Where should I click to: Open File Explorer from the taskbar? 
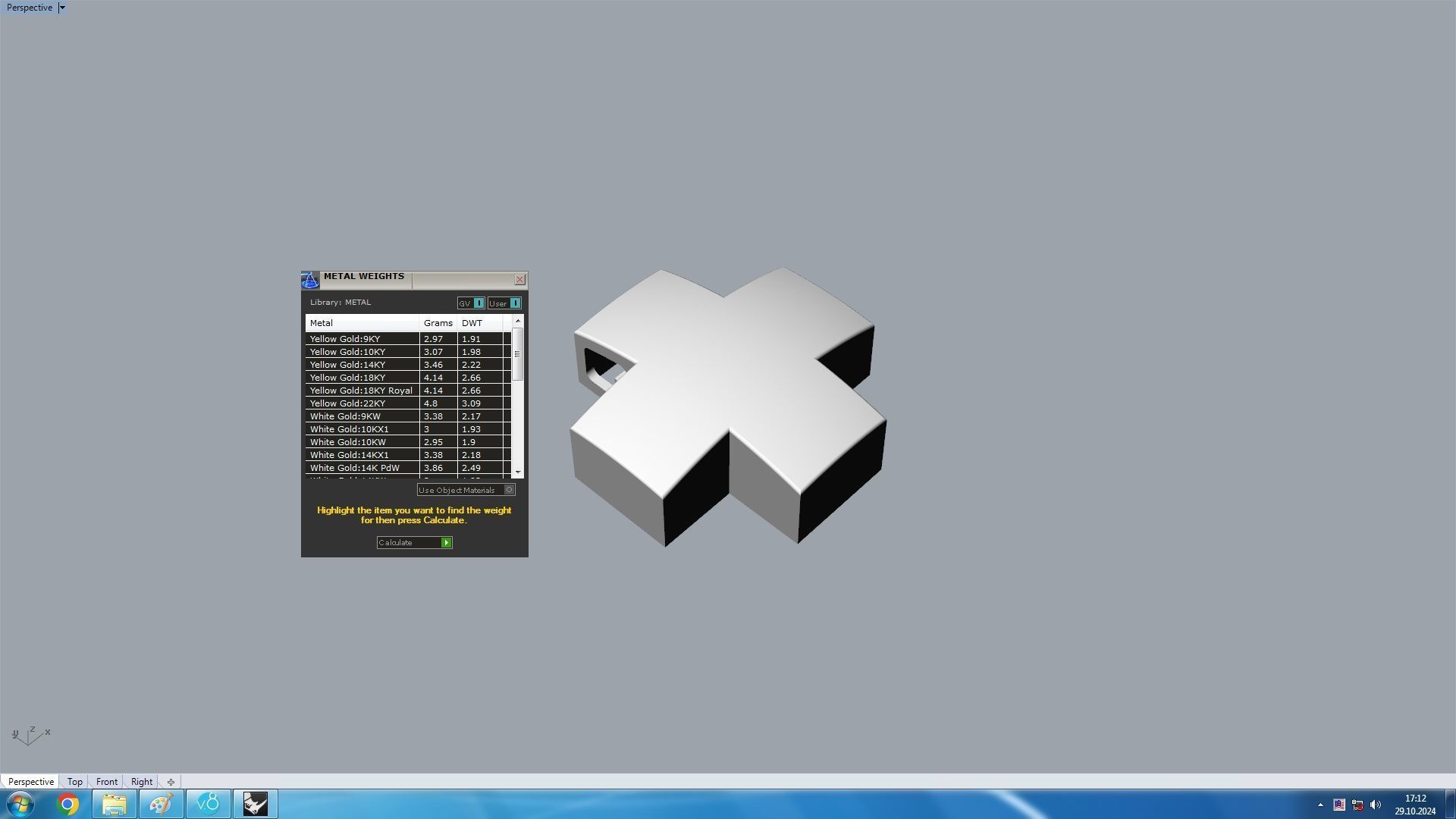[115, 804]
